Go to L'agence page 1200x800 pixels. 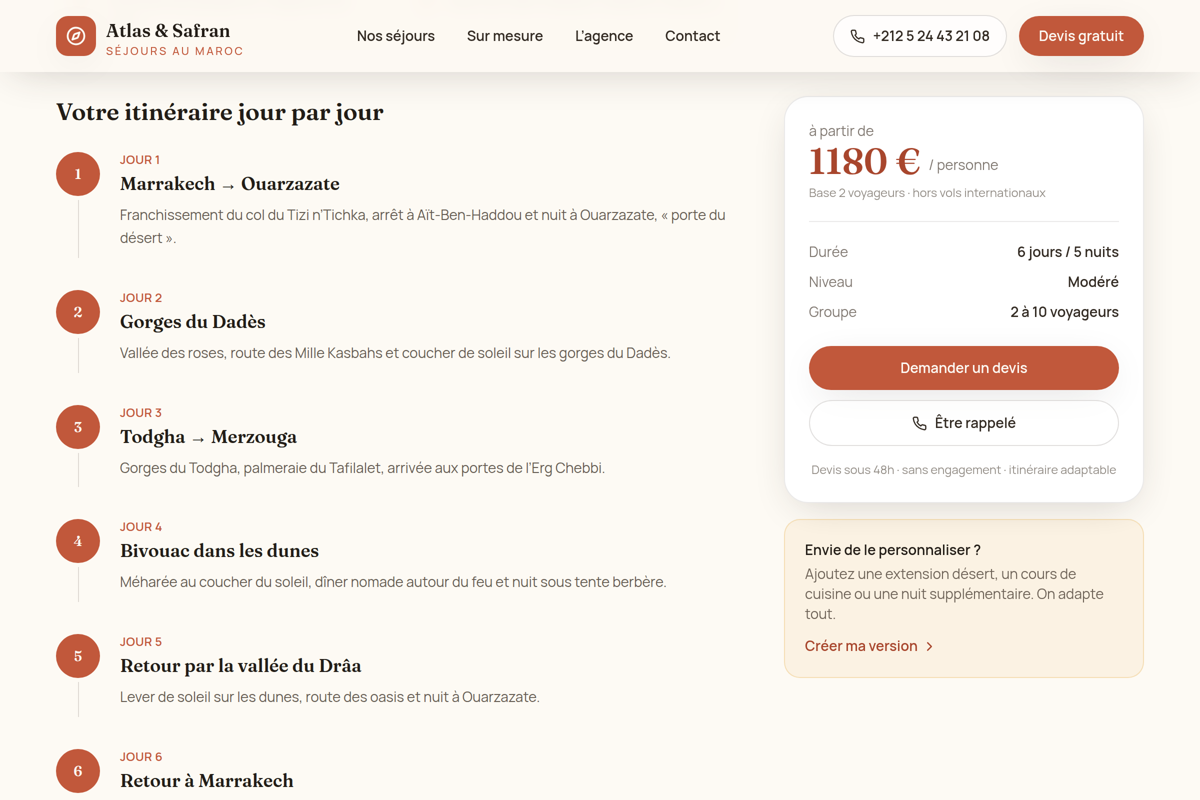[x=604, y=36]
